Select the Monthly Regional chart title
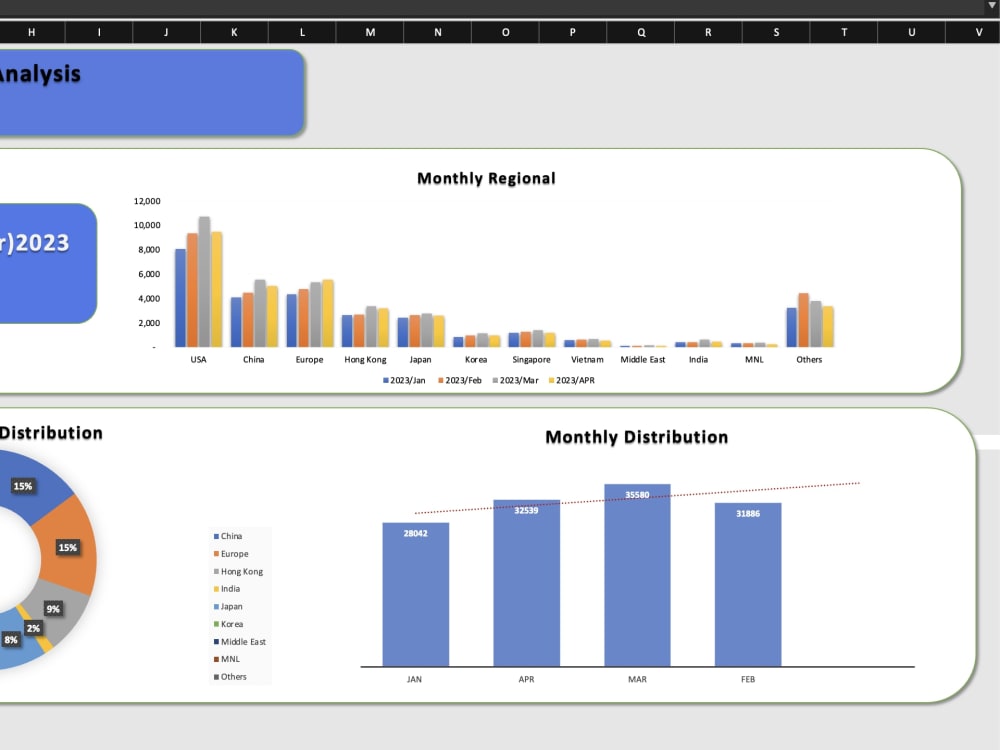 [x=485, y=178]
